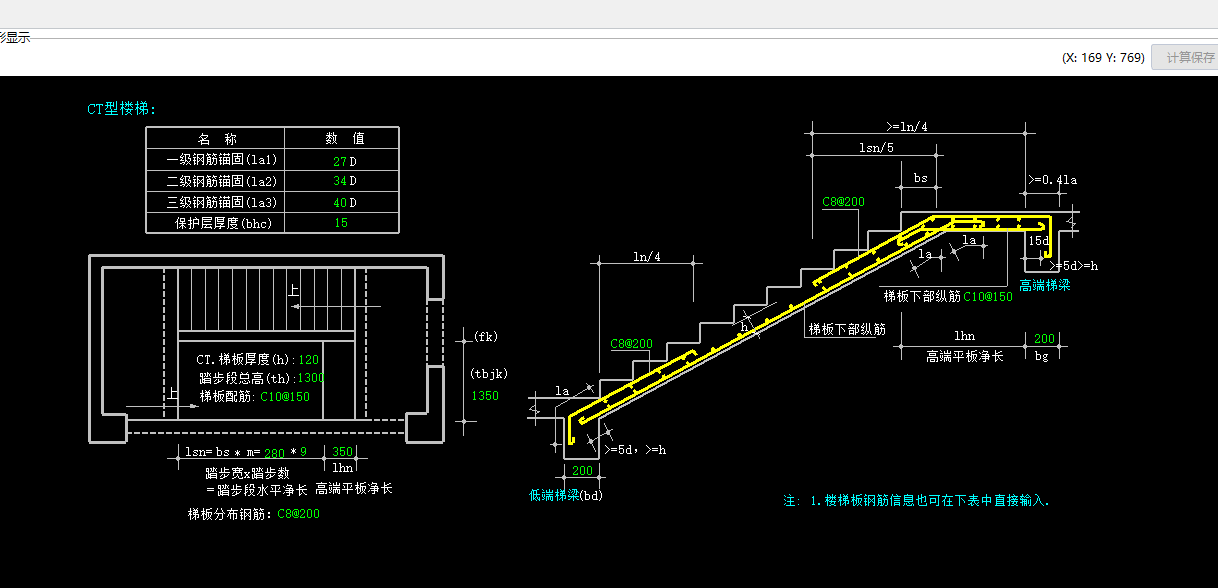Image resolution: width=1218 pixels, height=588 pixels.
Task: Edit C10@150 next to 梯板配筋 in plan view
Action: click(285, 397)
